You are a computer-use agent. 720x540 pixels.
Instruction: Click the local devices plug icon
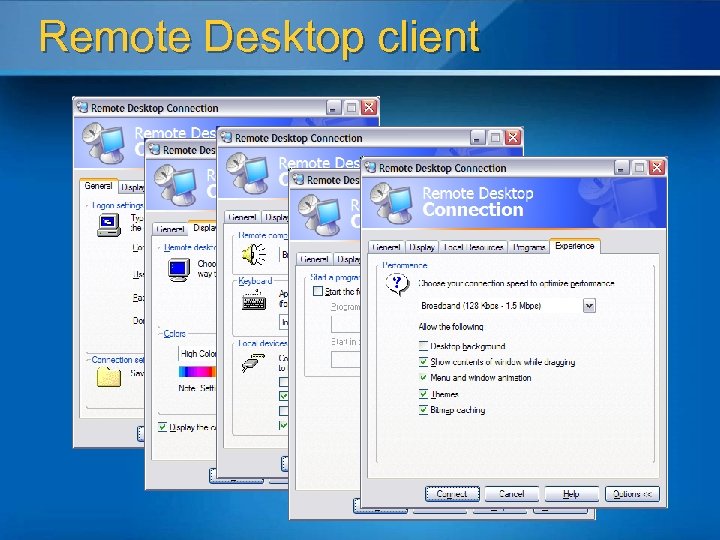(253, 362)
